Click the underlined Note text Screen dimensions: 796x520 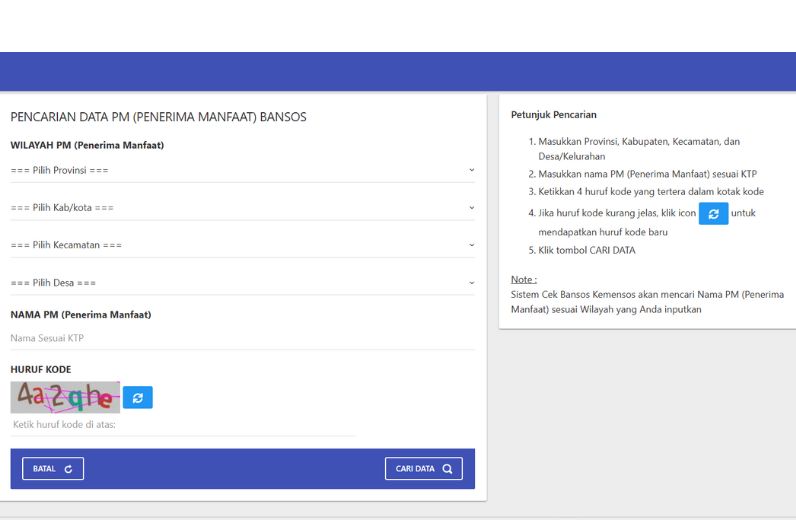click(523, 279)
